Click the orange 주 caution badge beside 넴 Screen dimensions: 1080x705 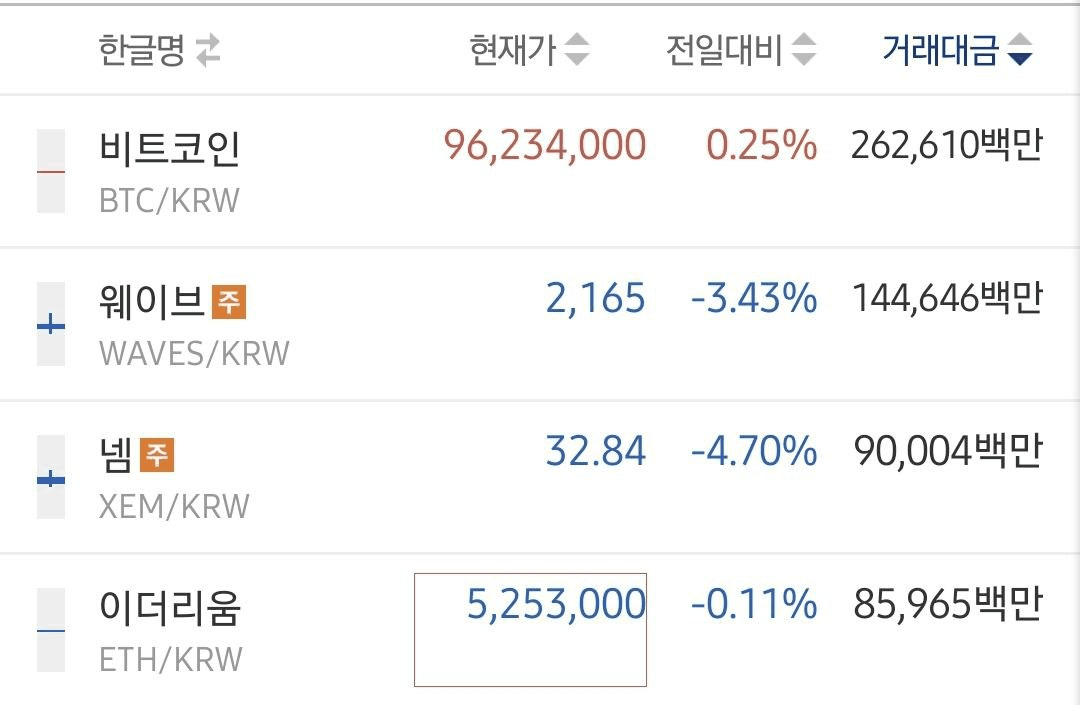pyautogui.click(x=157, y=455)
